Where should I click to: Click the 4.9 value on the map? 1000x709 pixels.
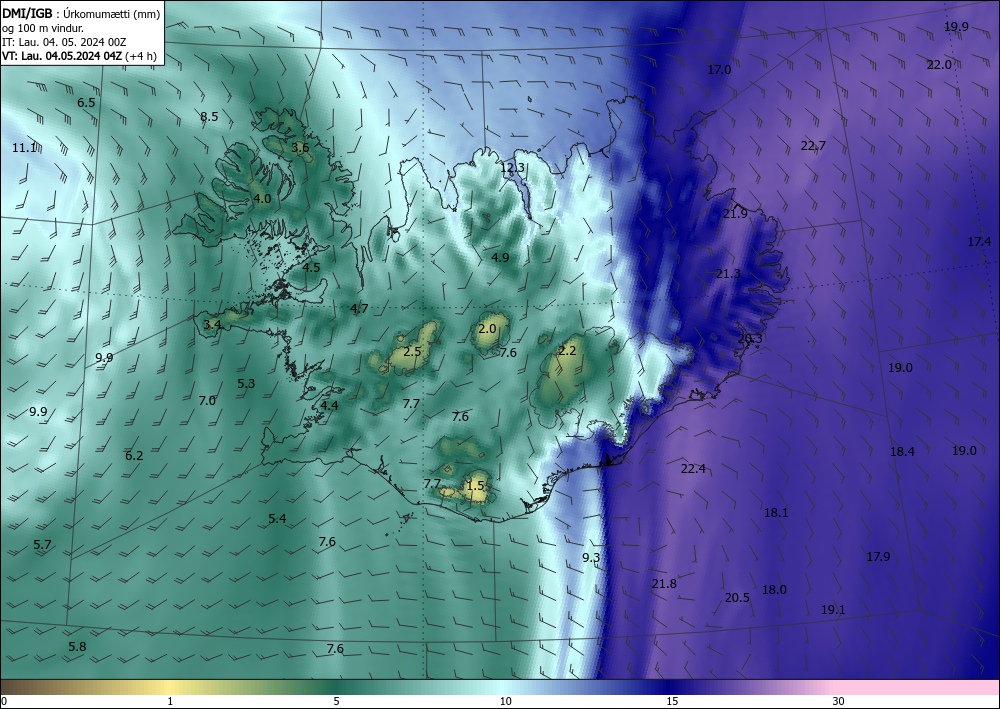click(x=500, y=258)
